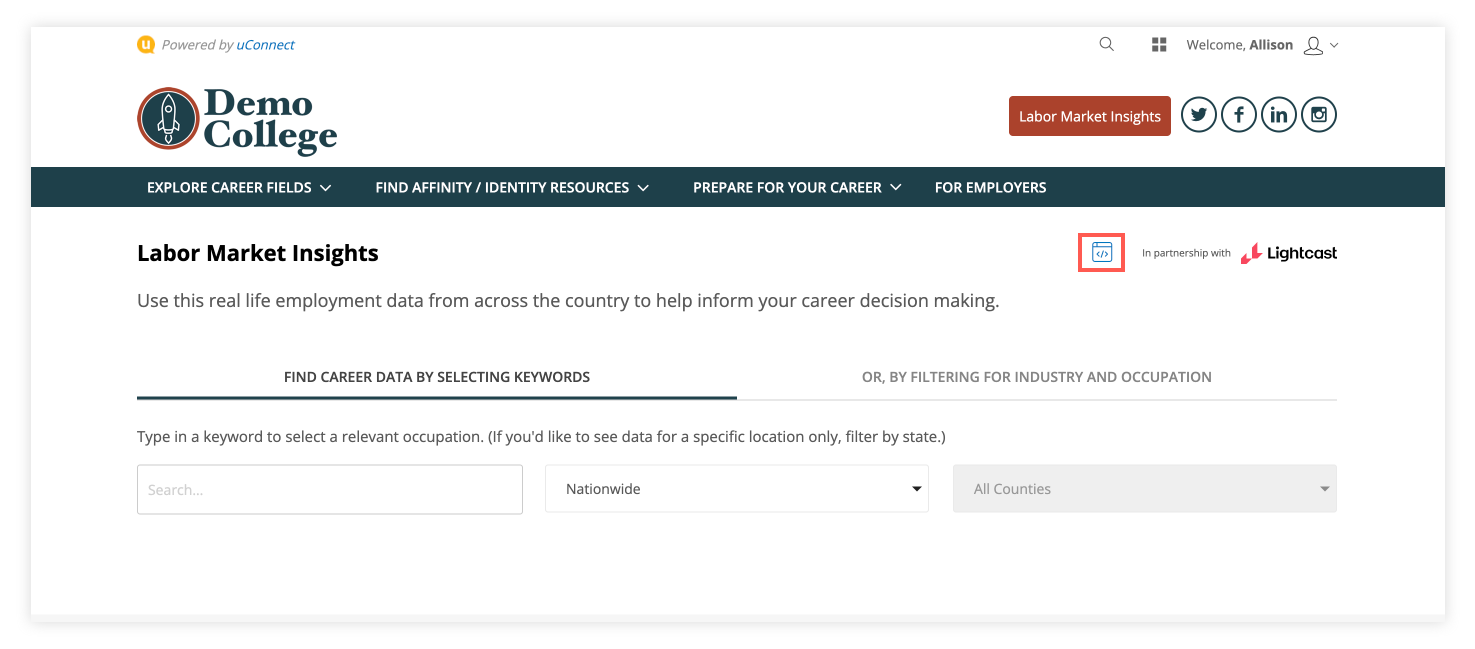Open the Instagram social icon
1475x649 pixels.
pyautogui.click(x=1319, y=116)
